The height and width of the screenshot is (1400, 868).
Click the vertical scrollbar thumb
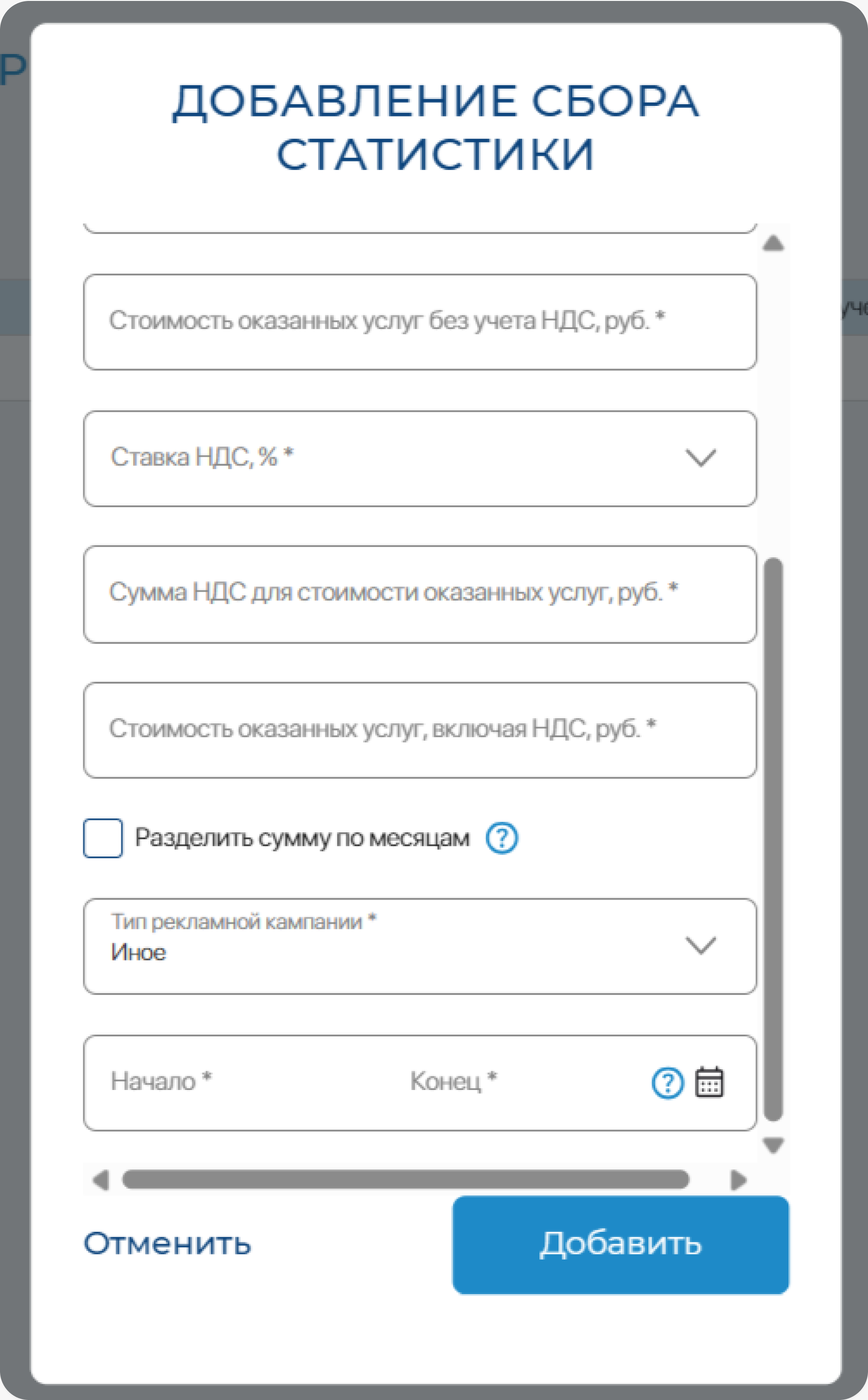coord(773,838)
